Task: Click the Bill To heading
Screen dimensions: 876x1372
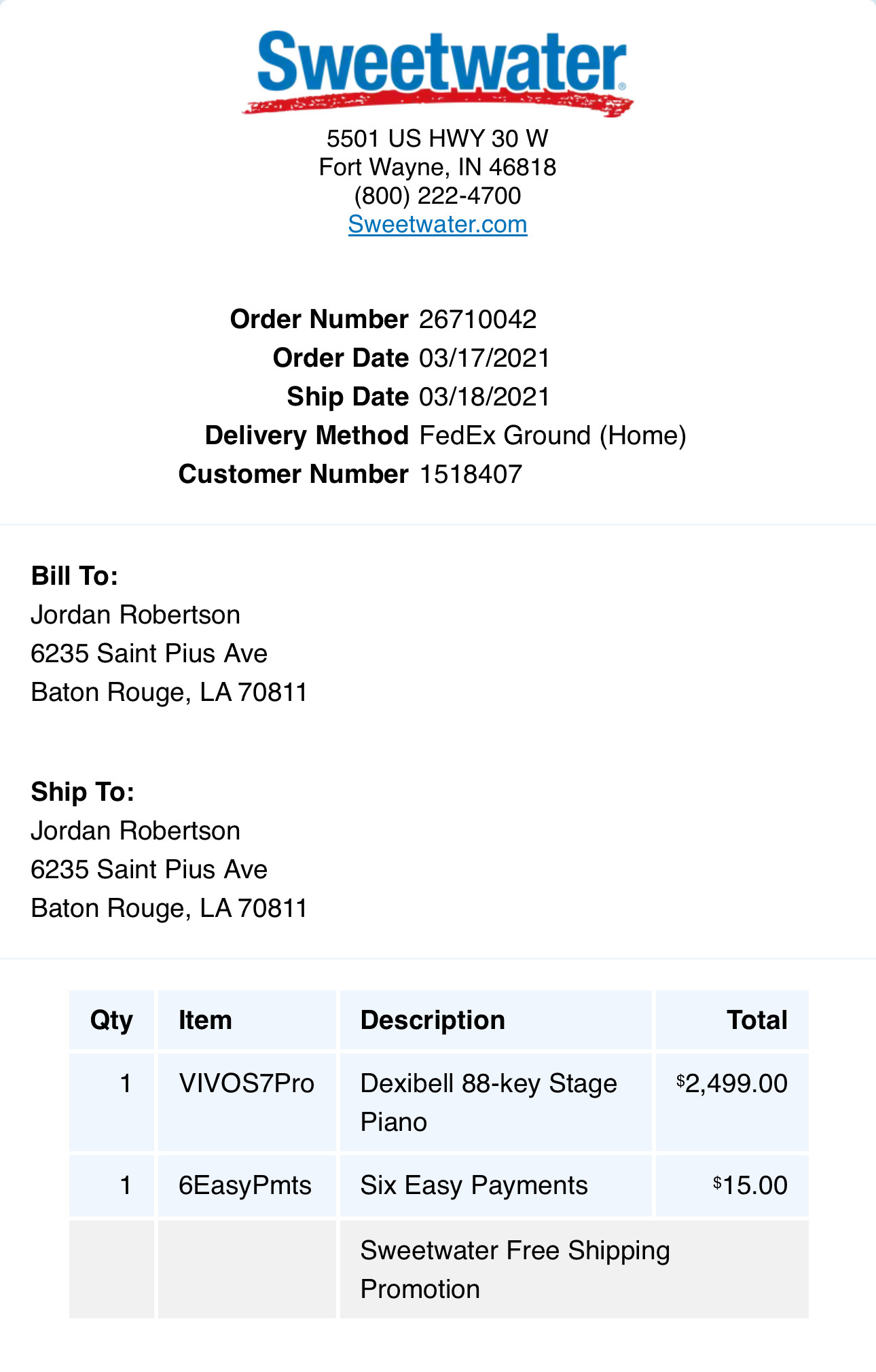Action: 75,576
